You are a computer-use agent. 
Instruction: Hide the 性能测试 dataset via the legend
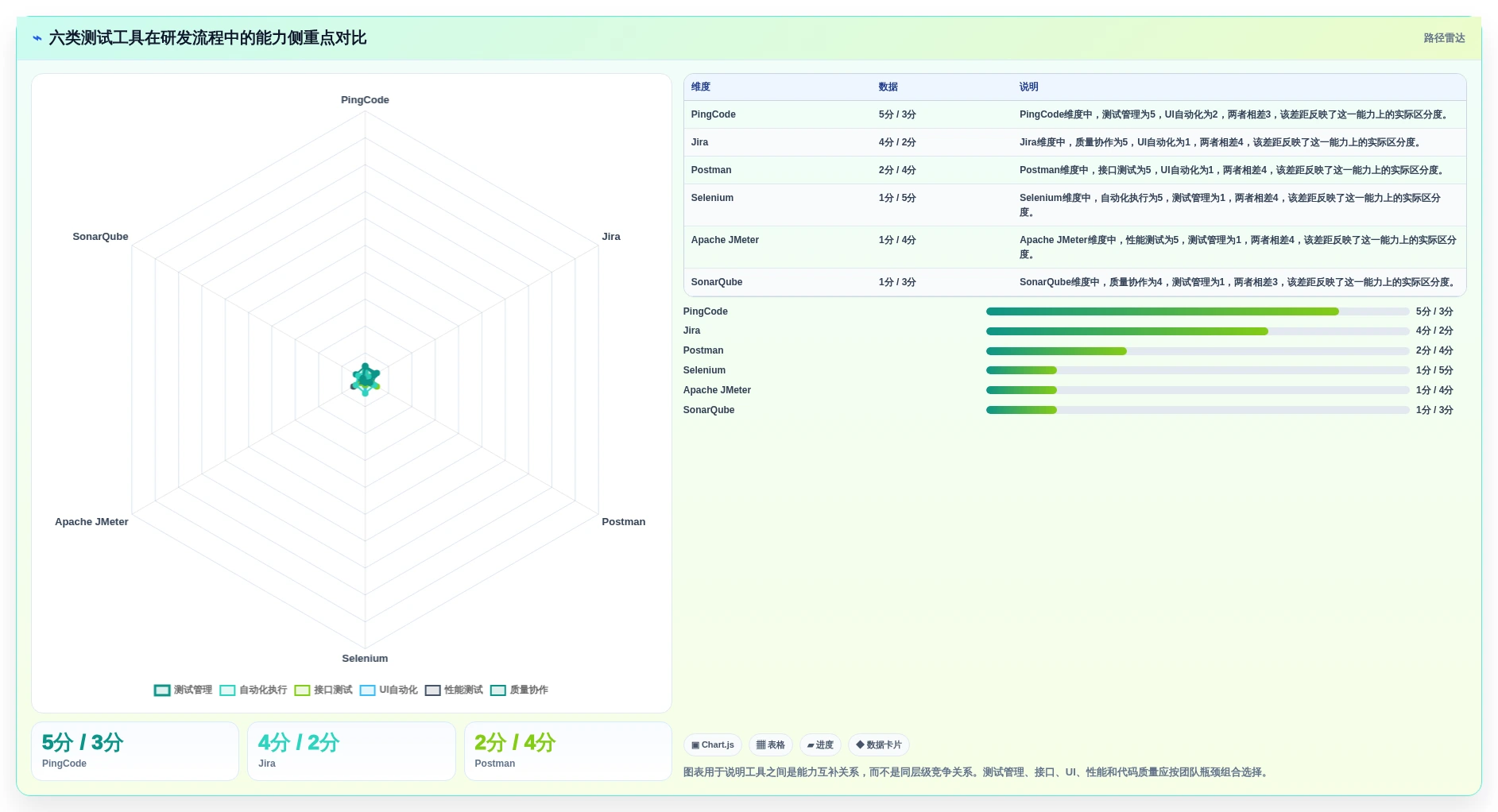coord(454,690)
